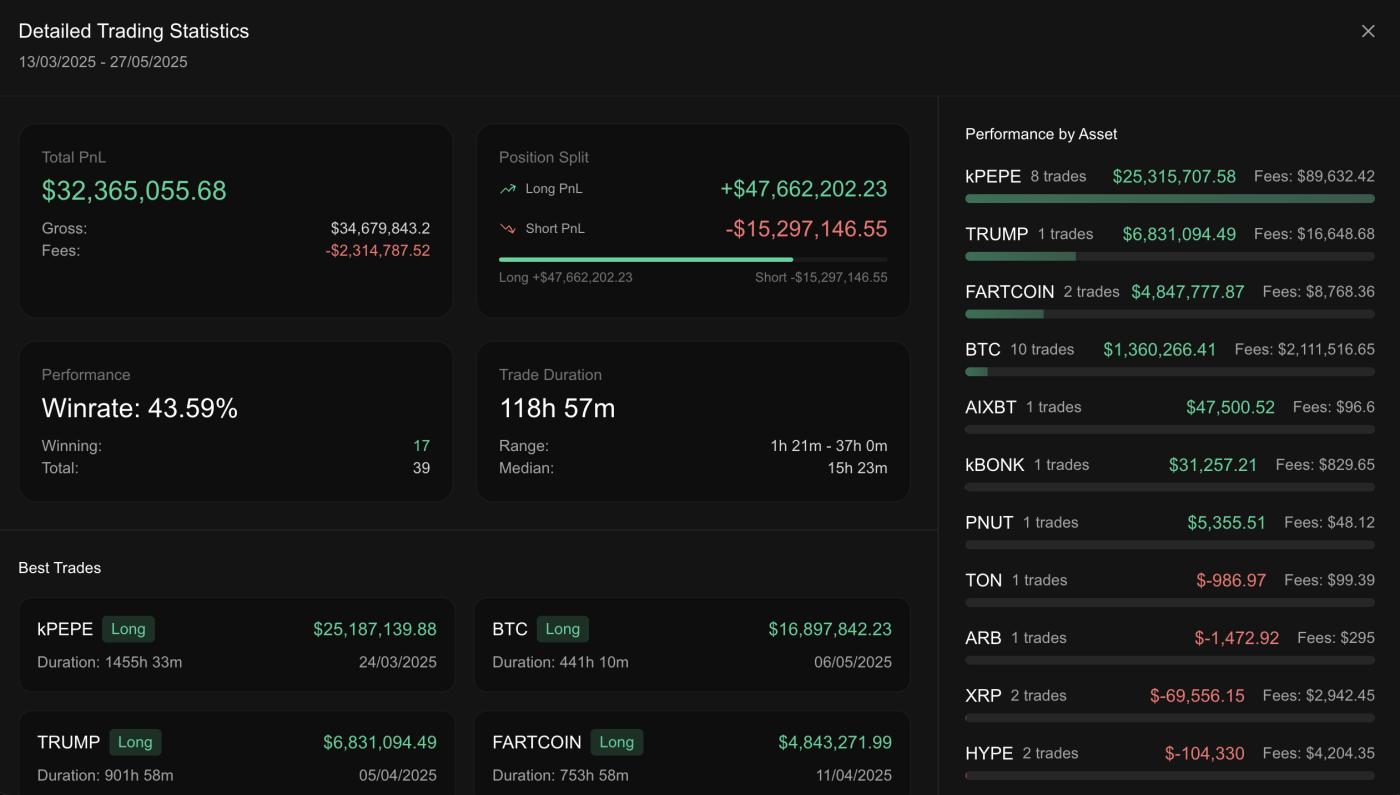Open the Performance by Asset section
The width and height of the screenshot is (1400, 795).
click(x=1041, y=133)
